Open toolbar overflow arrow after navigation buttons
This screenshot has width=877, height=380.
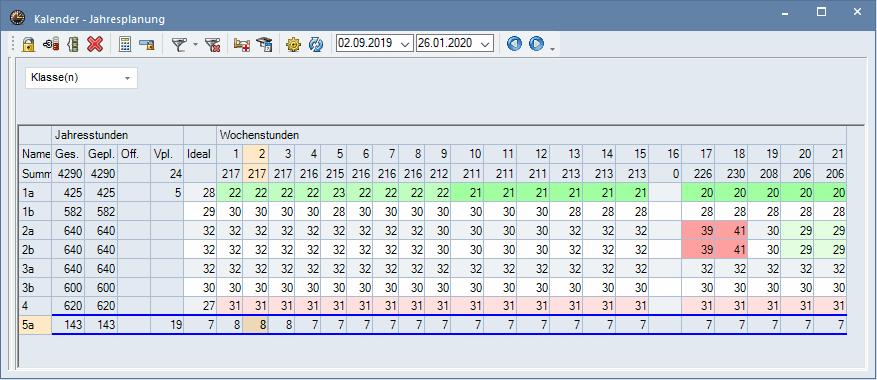553,49
